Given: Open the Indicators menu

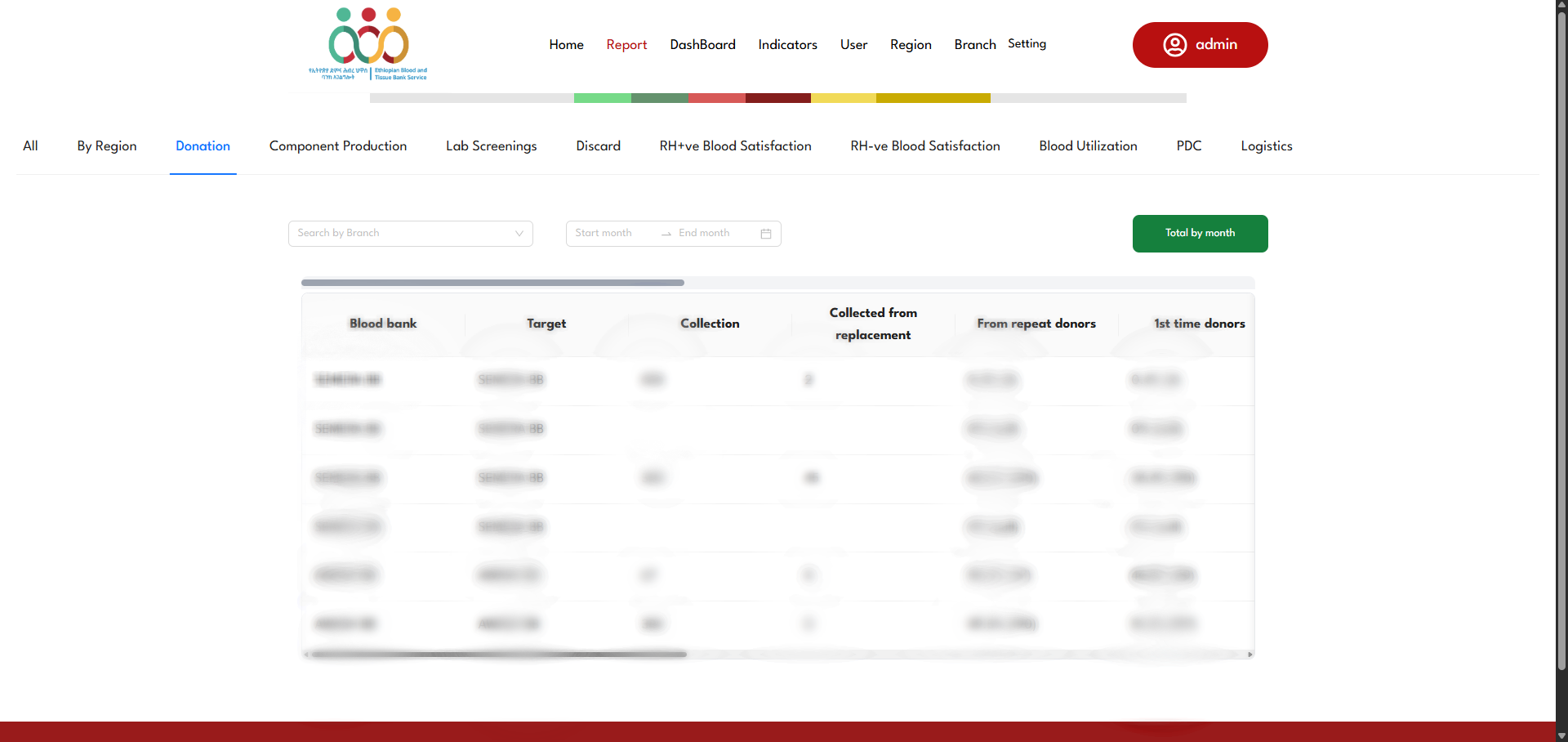Looking at the screenshot, I should pyautogui.click(x=787, y=45).
